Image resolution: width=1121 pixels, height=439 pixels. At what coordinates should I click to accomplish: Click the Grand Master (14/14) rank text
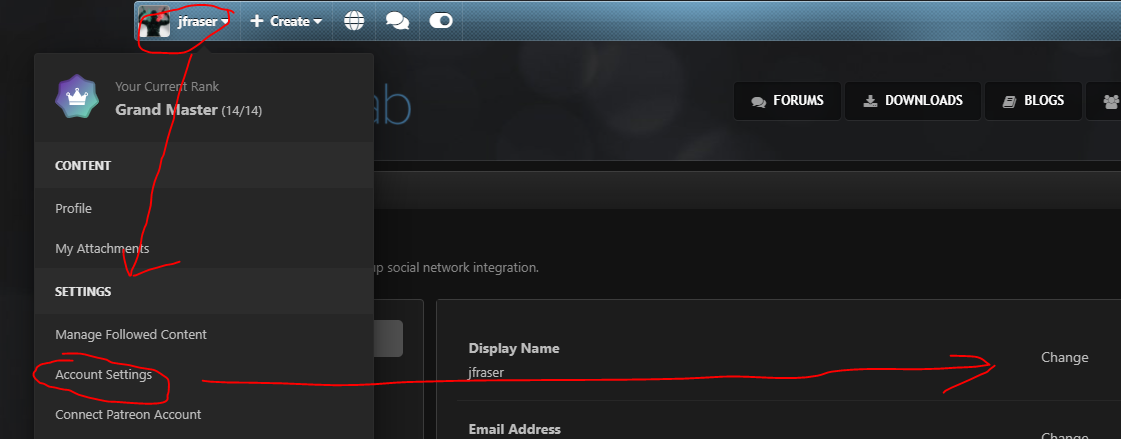[x=188, y=110]
